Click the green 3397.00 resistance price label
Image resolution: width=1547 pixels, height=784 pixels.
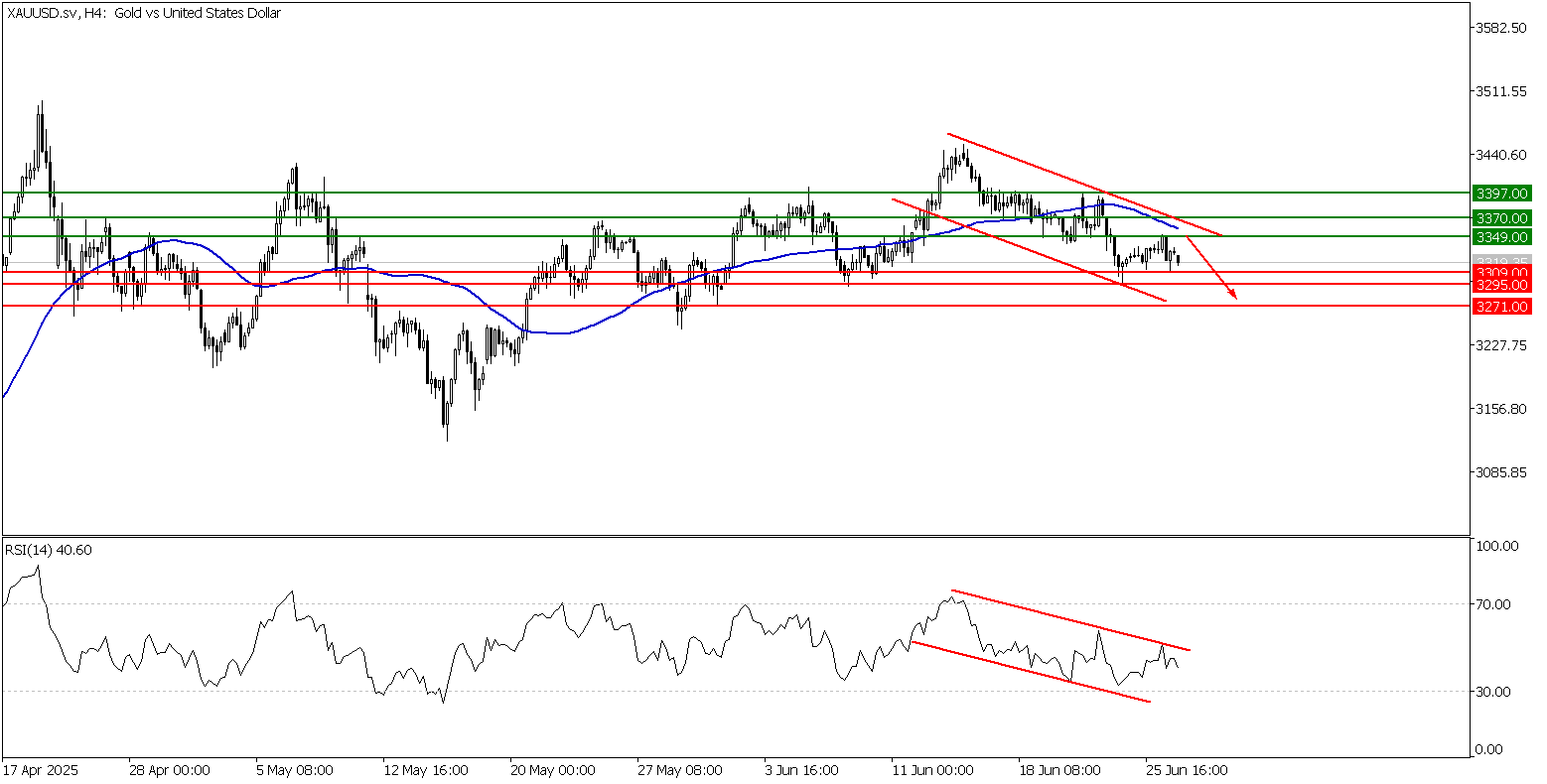coord(1500,193)
